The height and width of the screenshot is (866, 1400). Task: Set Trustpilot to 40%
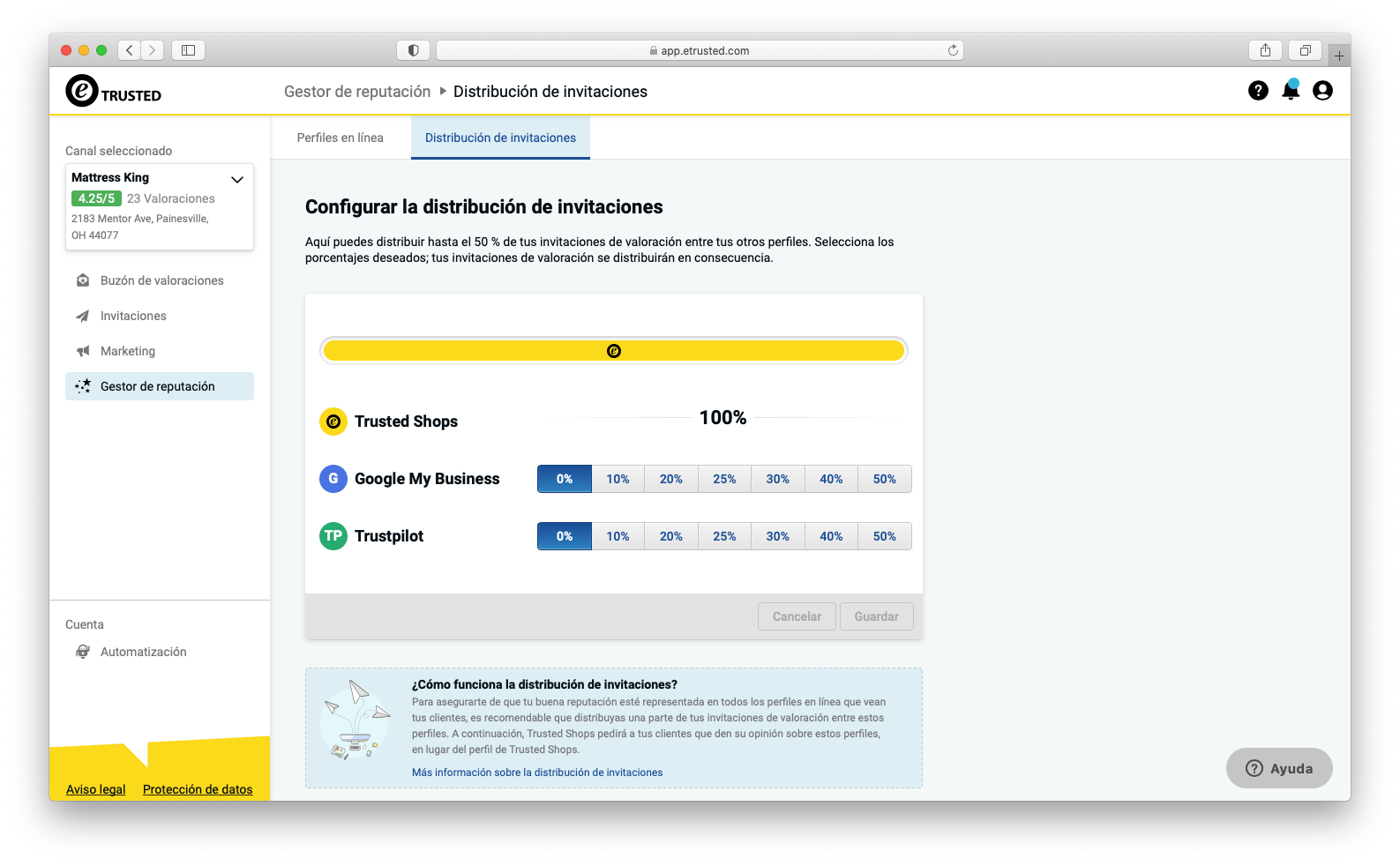[831, 536]
